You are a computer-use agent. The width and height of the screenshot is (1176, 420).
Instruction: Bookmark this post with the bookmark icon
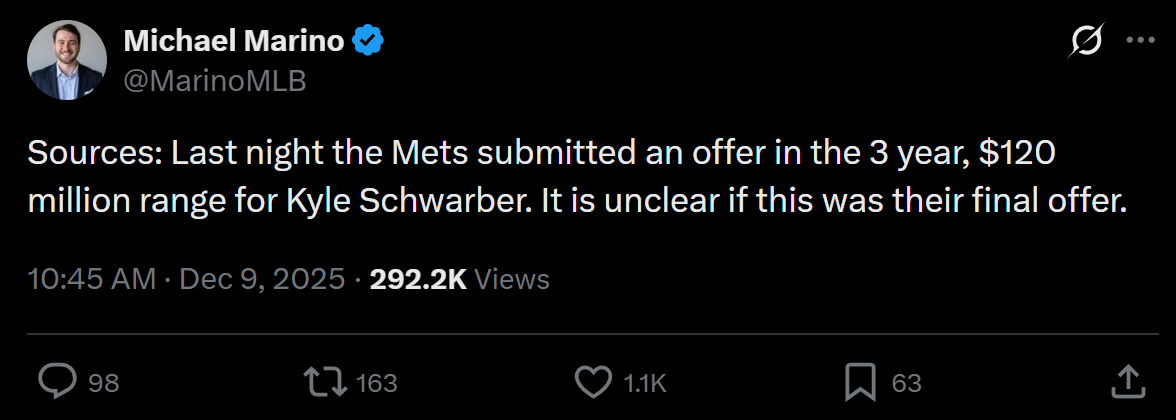[x=860, y=382]
